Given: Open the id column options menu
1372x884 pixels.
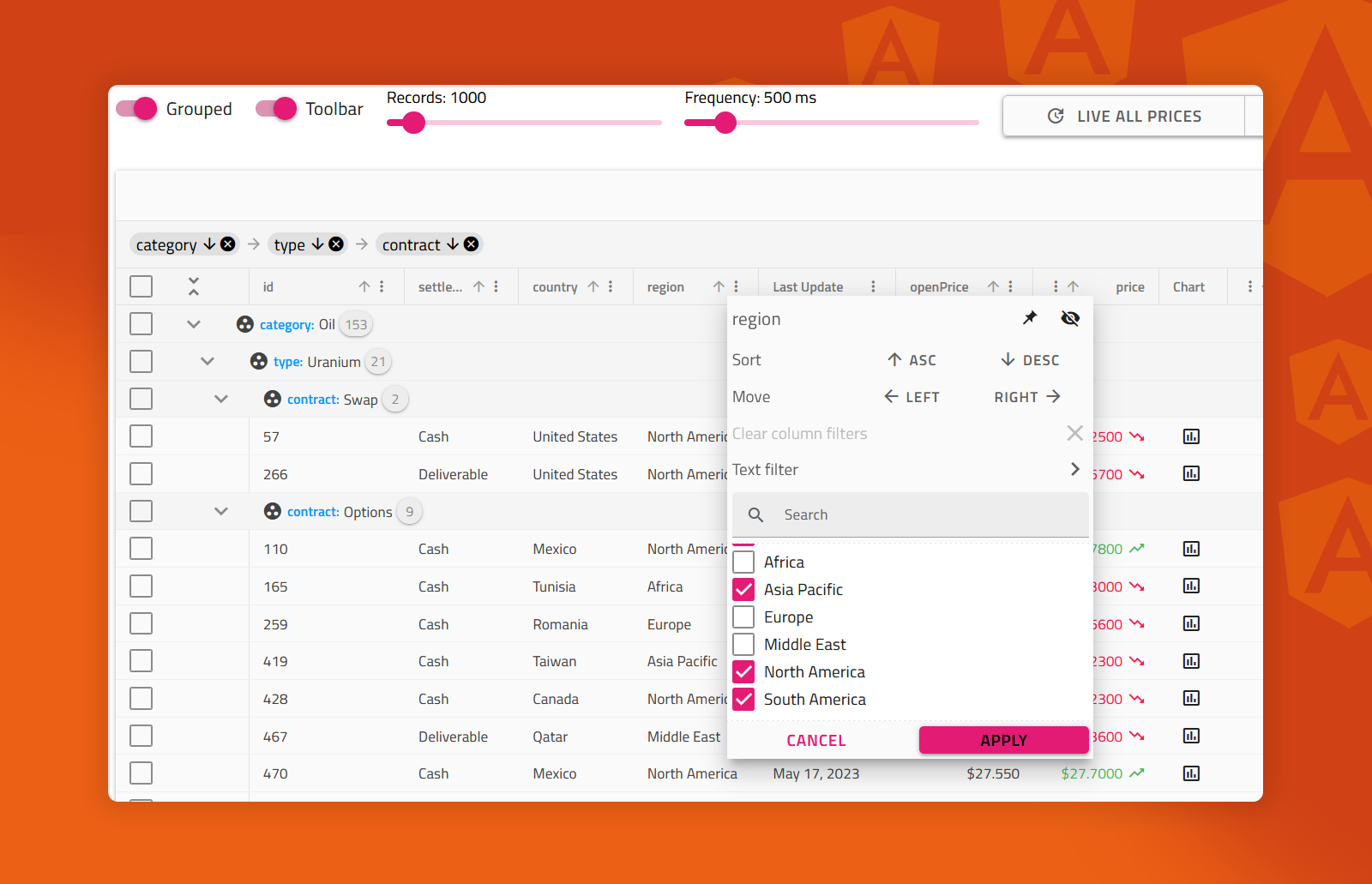Looking at the screenshot, I should pos(382,287).
